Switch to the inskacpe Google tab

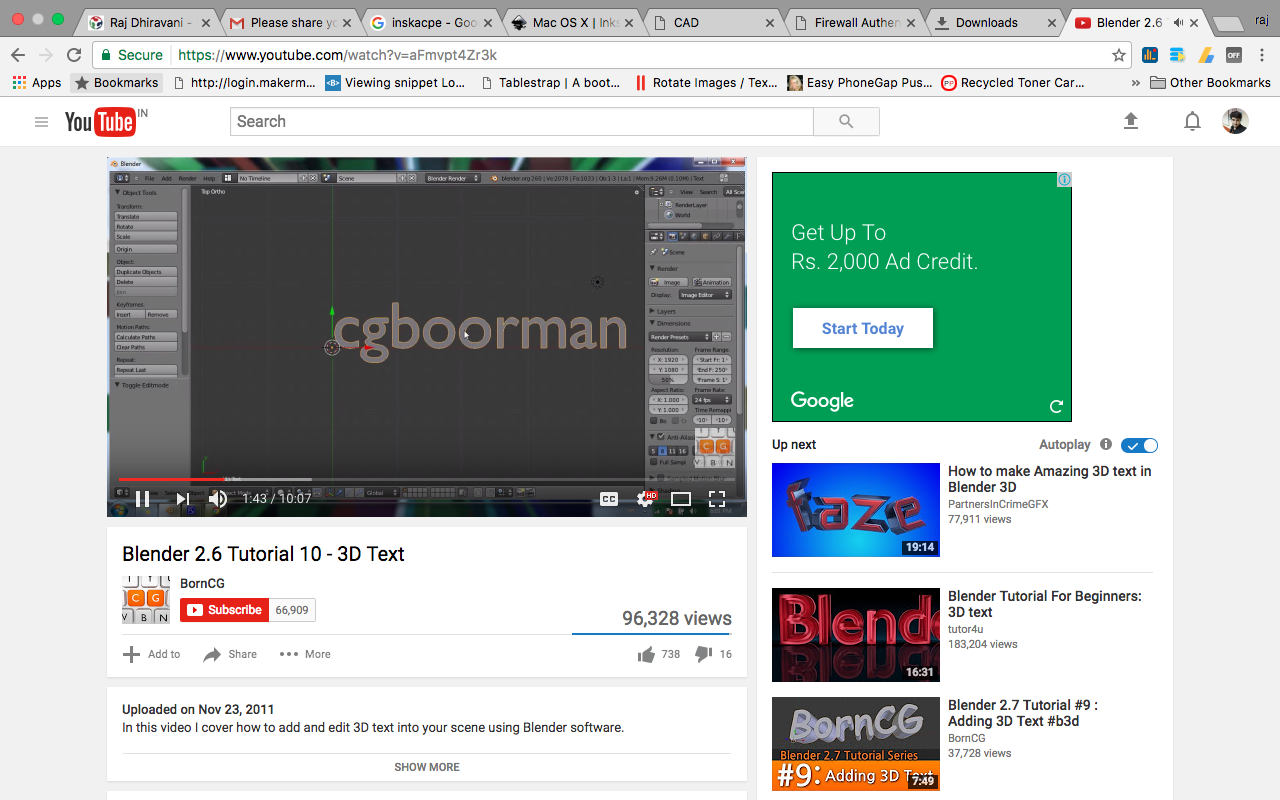[x=430, y=22]
